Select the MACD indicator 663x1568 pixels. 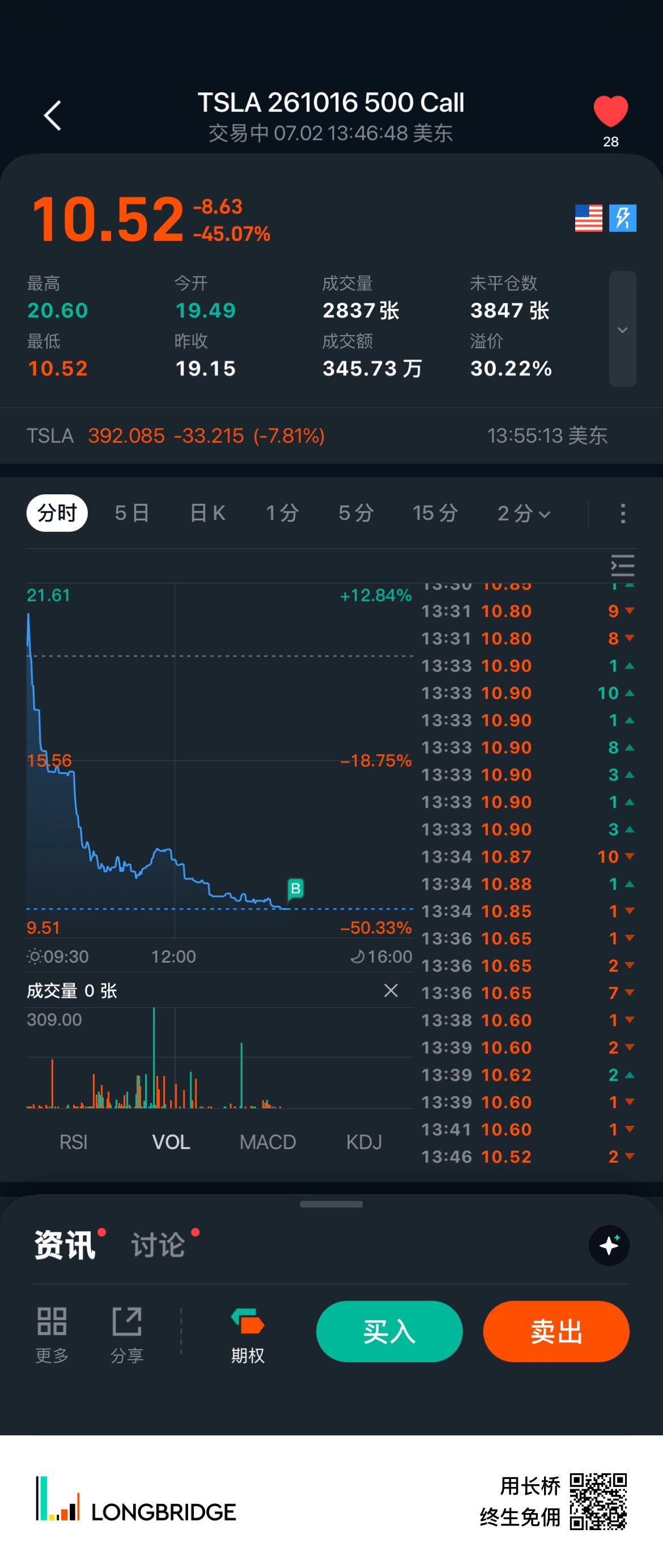point(267,1142)
